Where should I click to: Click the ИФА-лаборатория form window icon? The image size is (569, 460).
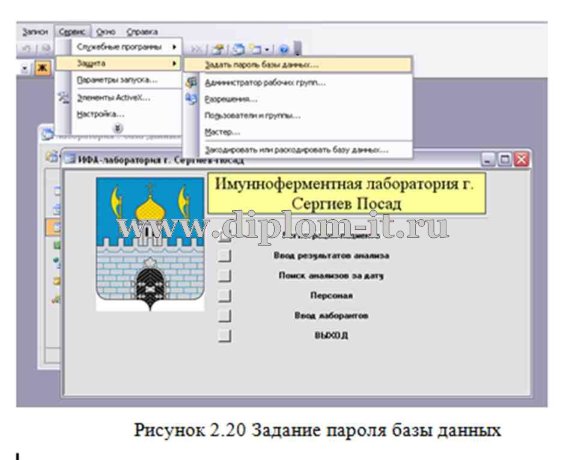[69, 159]
